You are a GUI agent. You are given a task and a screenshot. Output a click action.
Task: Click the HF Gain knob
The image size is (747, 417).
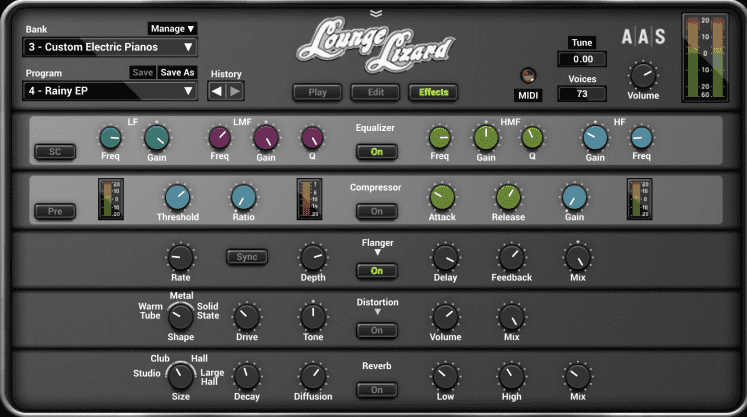click(x=595, y=138)
